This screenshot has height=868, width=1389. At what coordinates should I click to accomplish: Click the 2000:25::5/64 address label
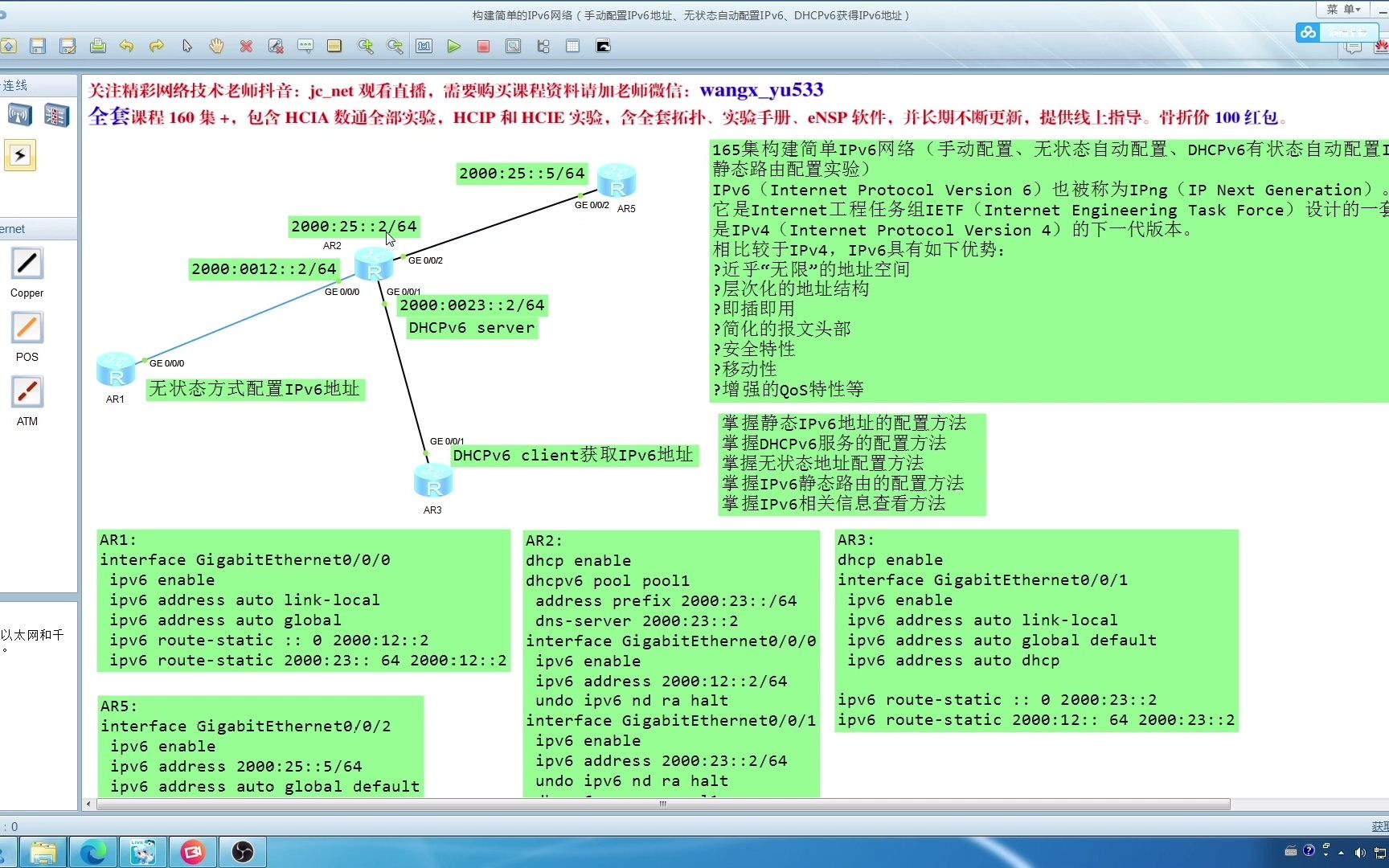click(x=522, y=174)
